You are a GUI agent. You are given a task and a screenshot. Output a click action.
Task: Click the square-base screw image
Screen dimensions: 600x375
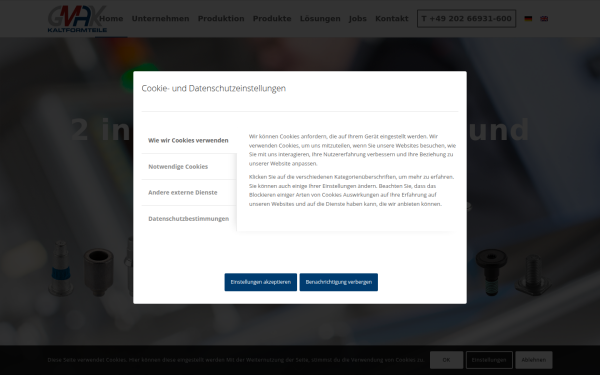[533, 275]
